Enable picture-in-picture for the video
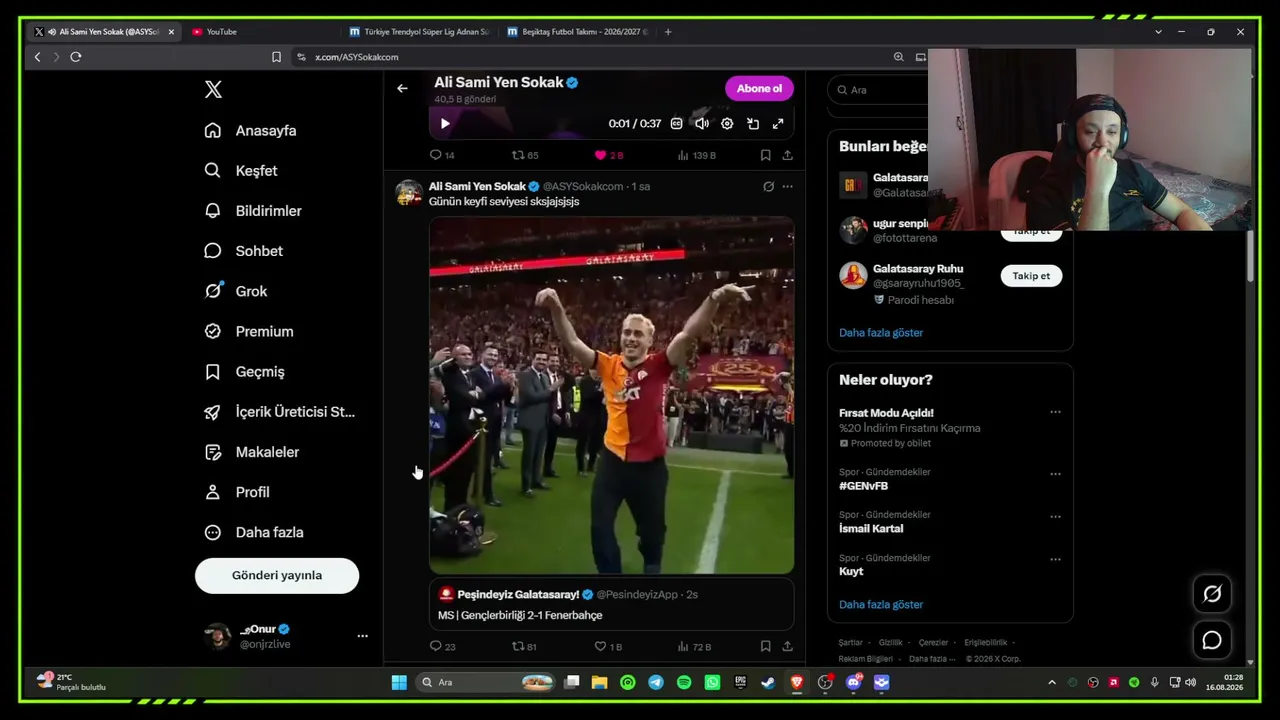 (753, 124)
